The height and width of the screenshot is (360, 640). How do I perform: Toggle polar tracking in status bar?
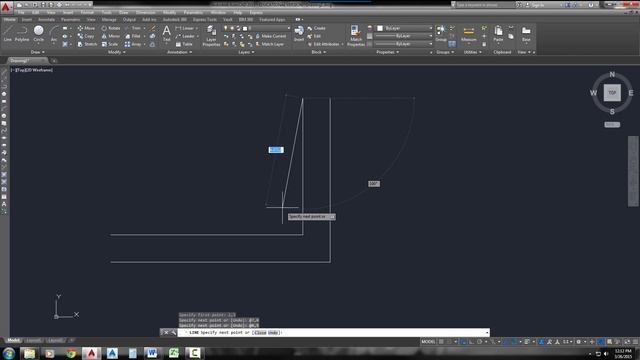[480, 342]
